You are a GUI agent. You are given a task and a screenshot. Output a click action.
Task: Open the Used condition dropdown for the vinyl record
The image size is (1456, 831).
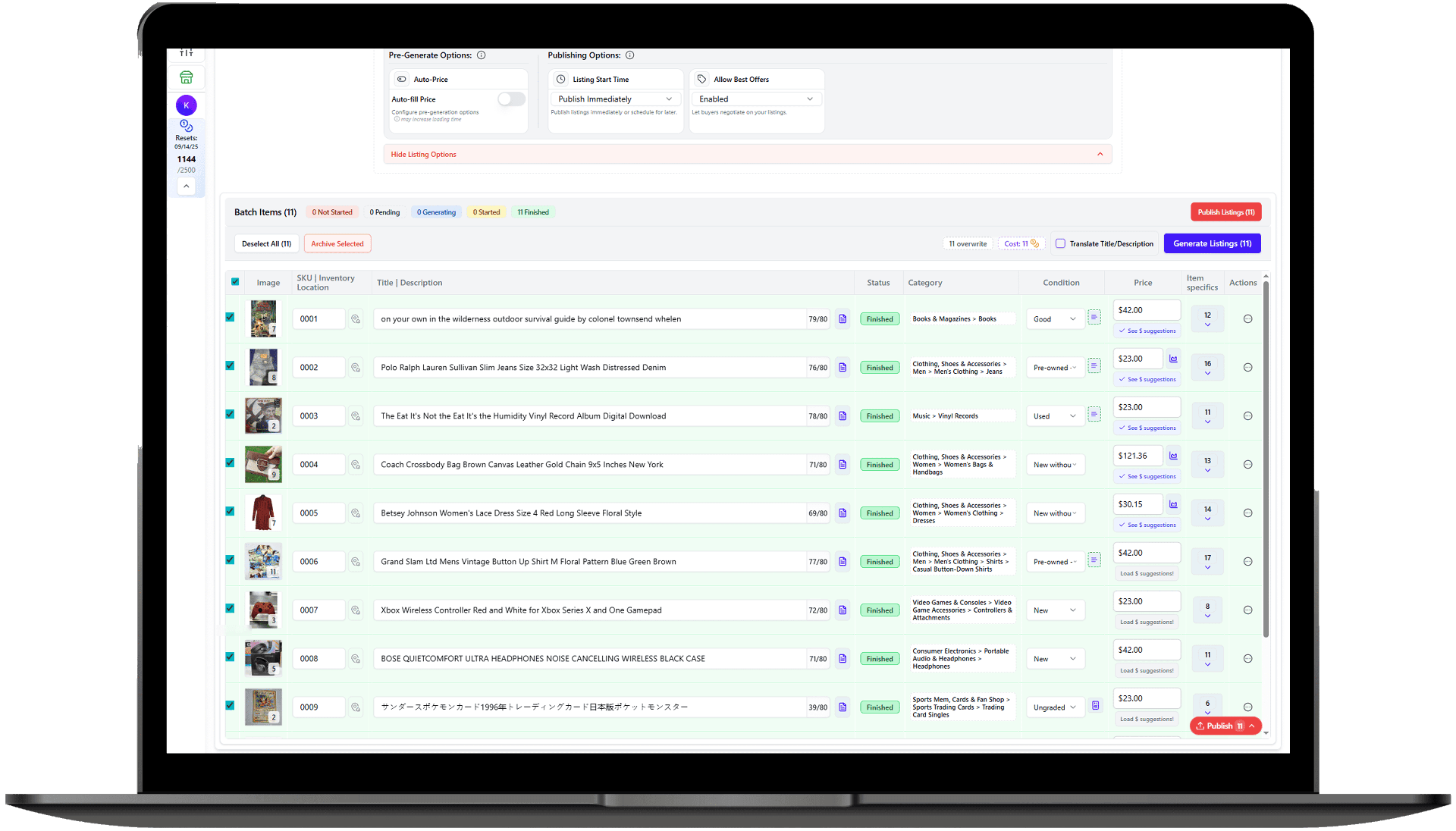(1054, 415)
